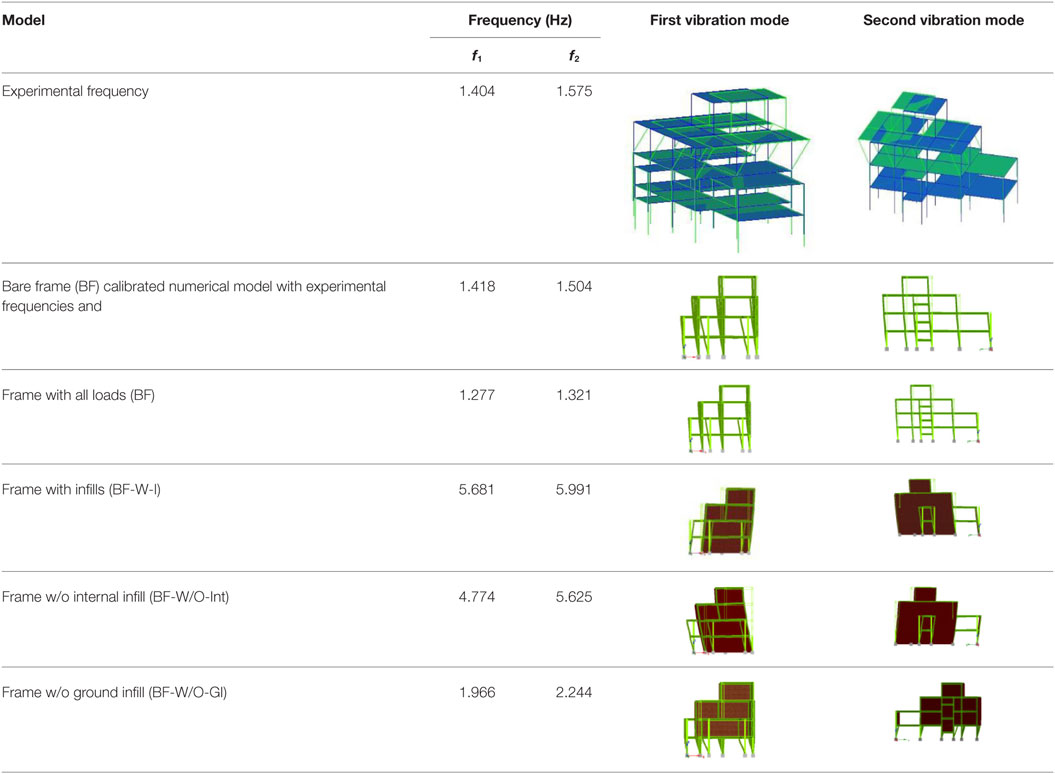This screenshot has height=774, width=1055.
Task: Open the experimental second vibration mode 3D model image
Action: pos(939,156)
